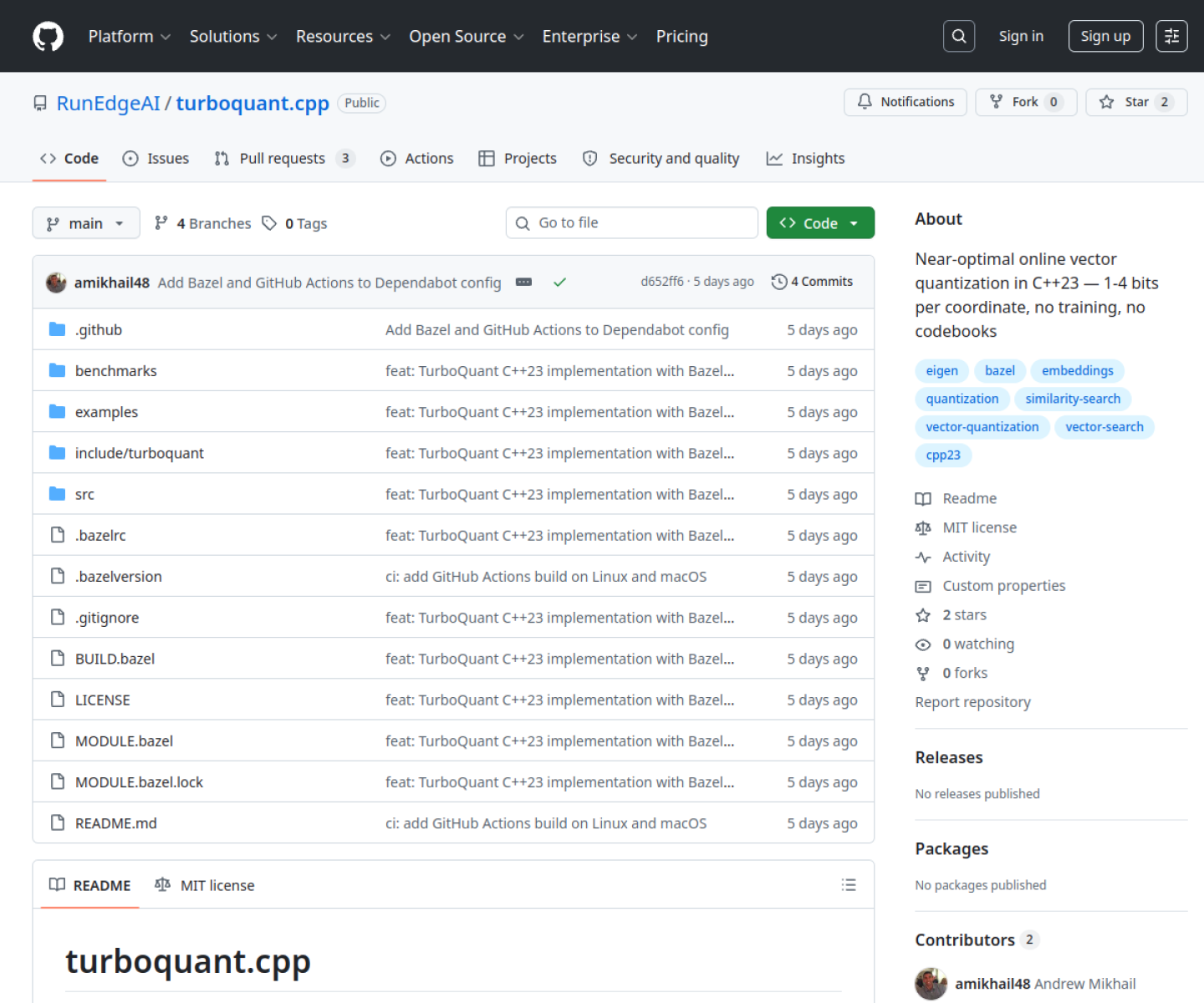Click the similarity-search topic tag
Screen dimensions: 1204x1003
click(x=1074, y=400)
